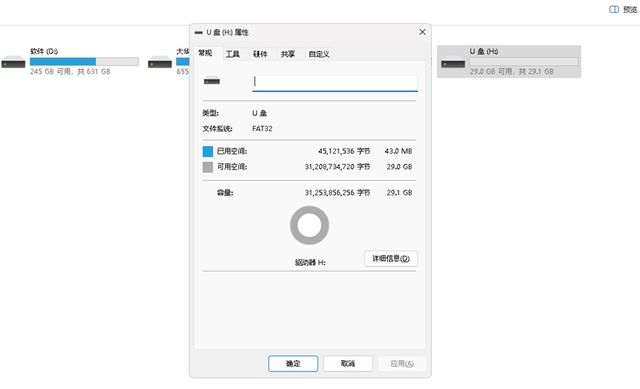640x389 pixels.
Task: Click the drive icon beside name field
Action: pyautogui.click(x=212, y=81)
